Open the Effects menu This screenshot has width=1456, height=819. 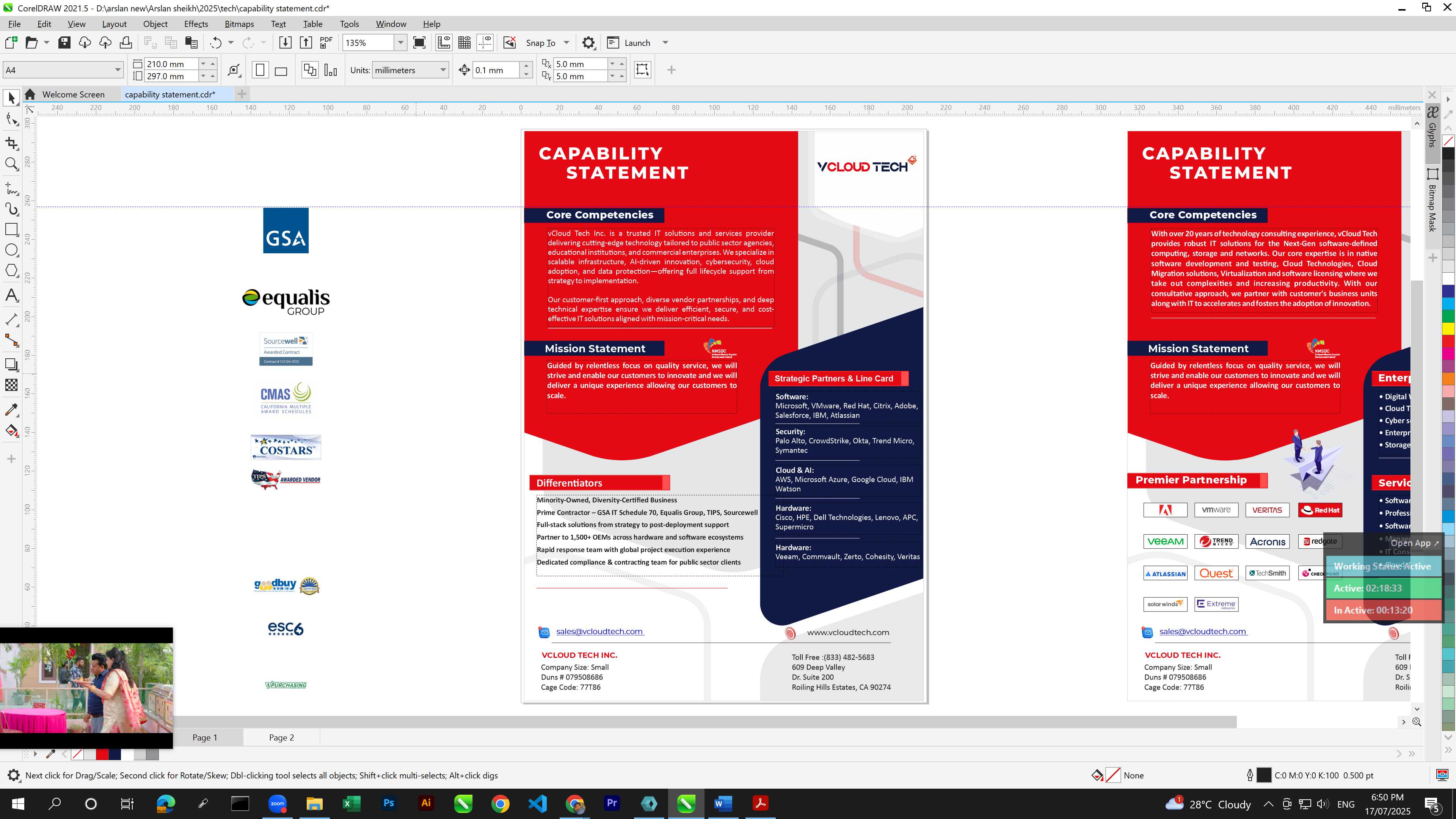pyautogui.click(x=196, y=24)
